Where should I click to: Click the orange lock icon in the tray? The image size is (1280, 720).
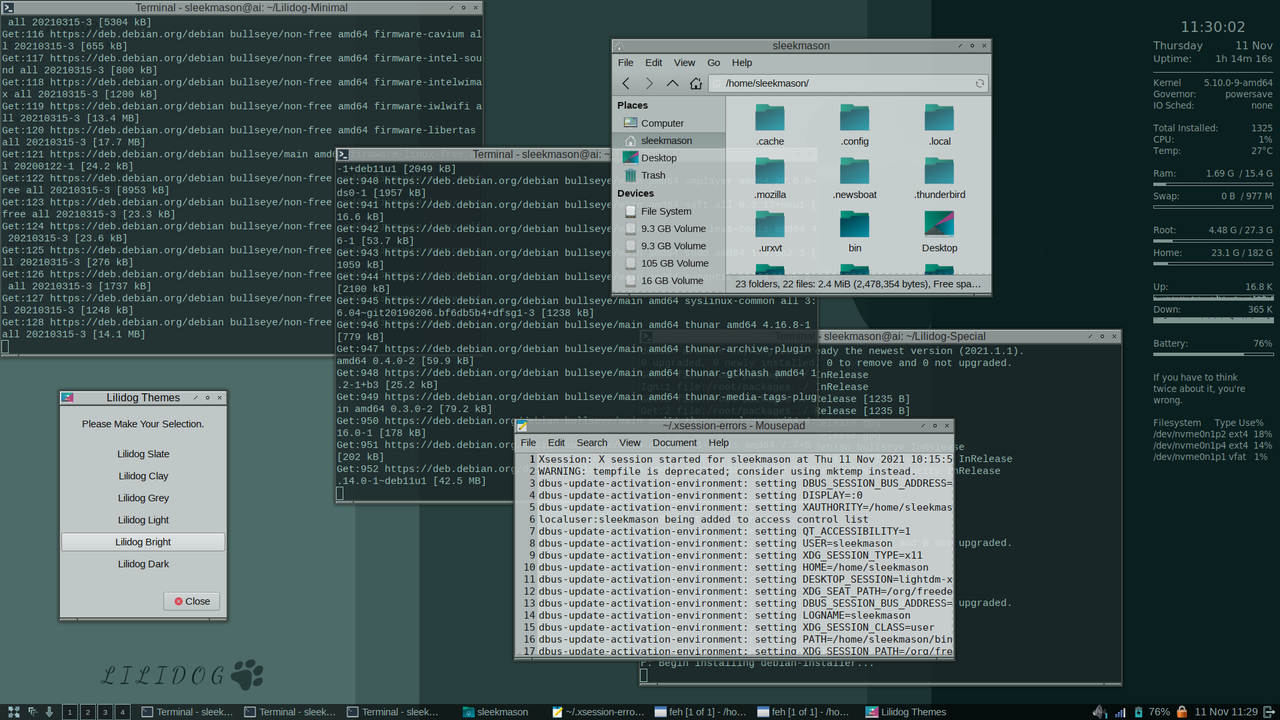(x=1182, y=712)
